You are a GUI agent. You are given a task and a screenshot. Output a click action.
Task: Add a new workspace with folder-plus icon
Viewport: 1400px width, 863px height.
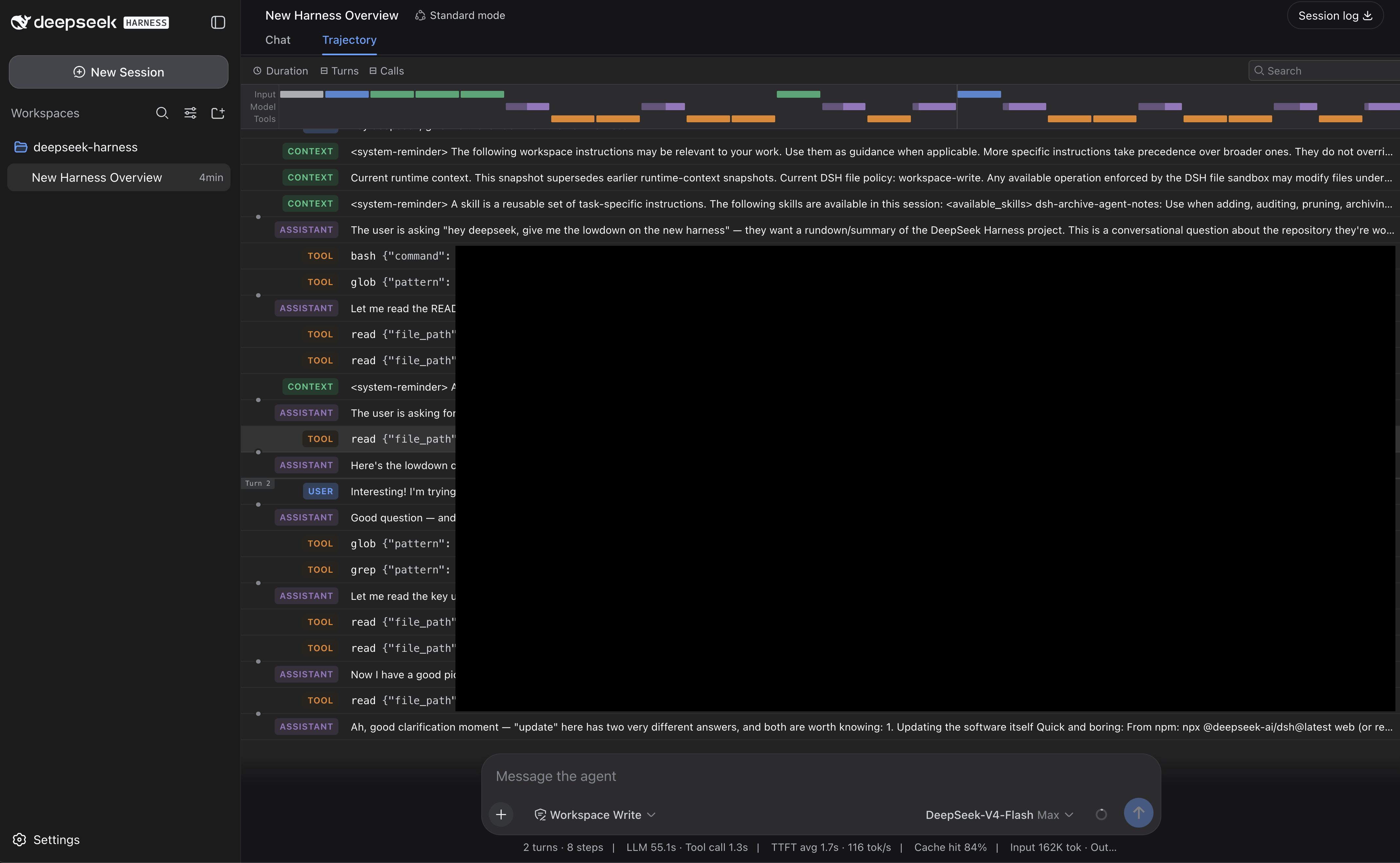218,113
